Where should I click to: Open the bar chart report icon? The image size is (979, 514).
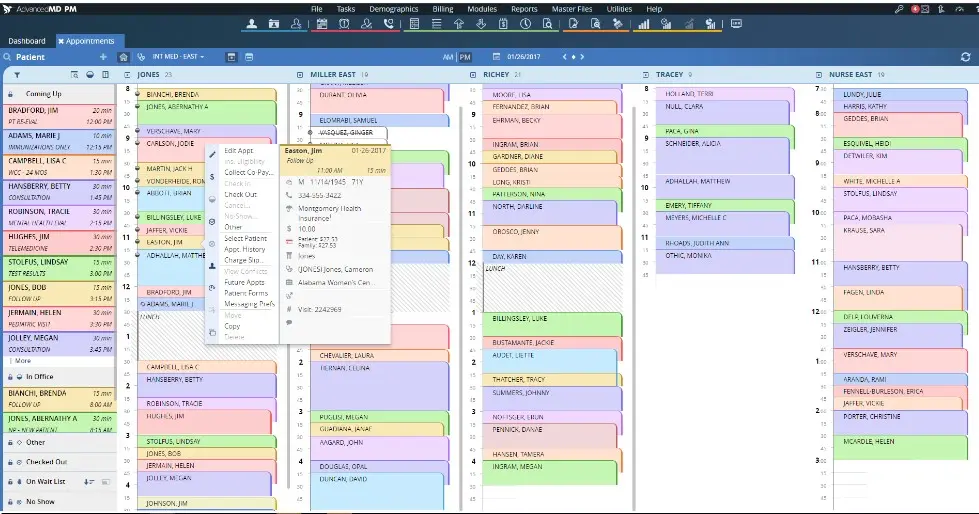pos(642,24)
